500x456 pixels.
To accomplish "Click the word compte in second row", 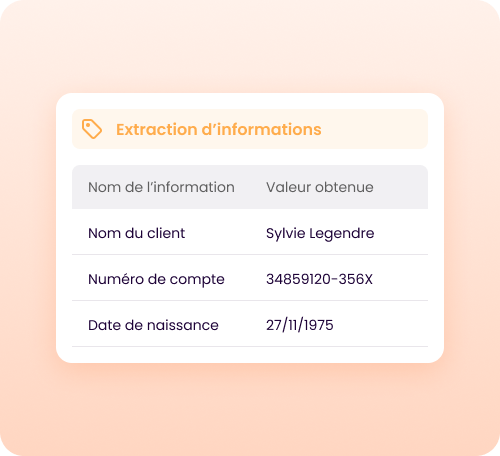I will (197, 280).
